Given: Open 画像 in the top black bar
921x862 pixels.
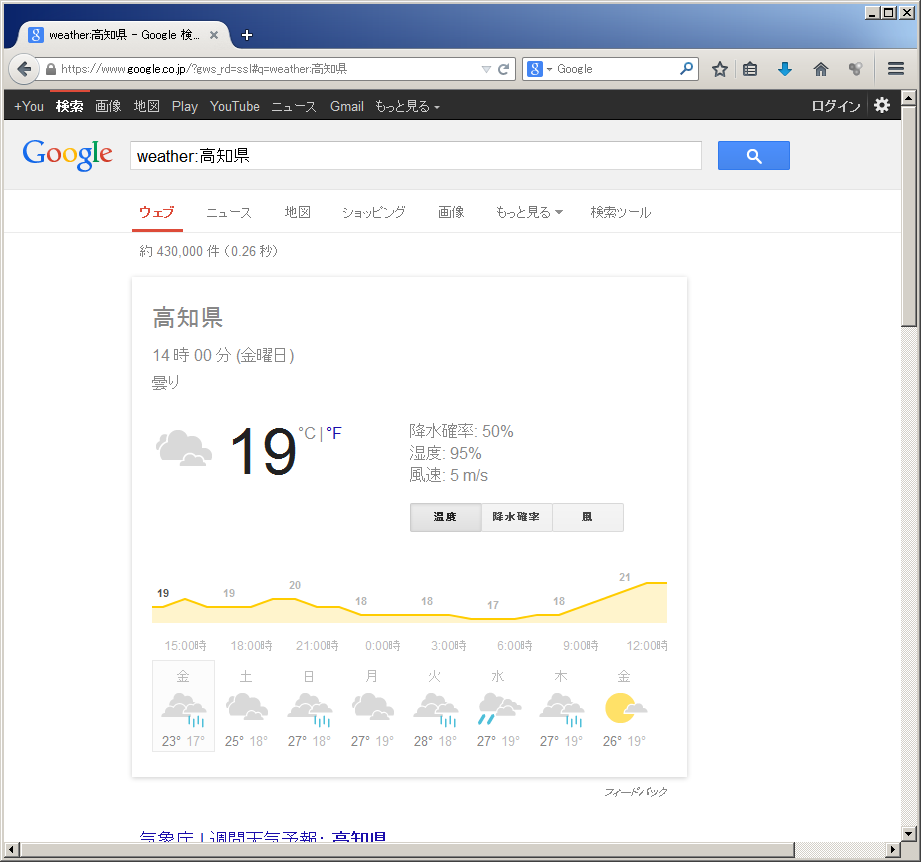Looking at the screenshot, I should pos(108,106).
